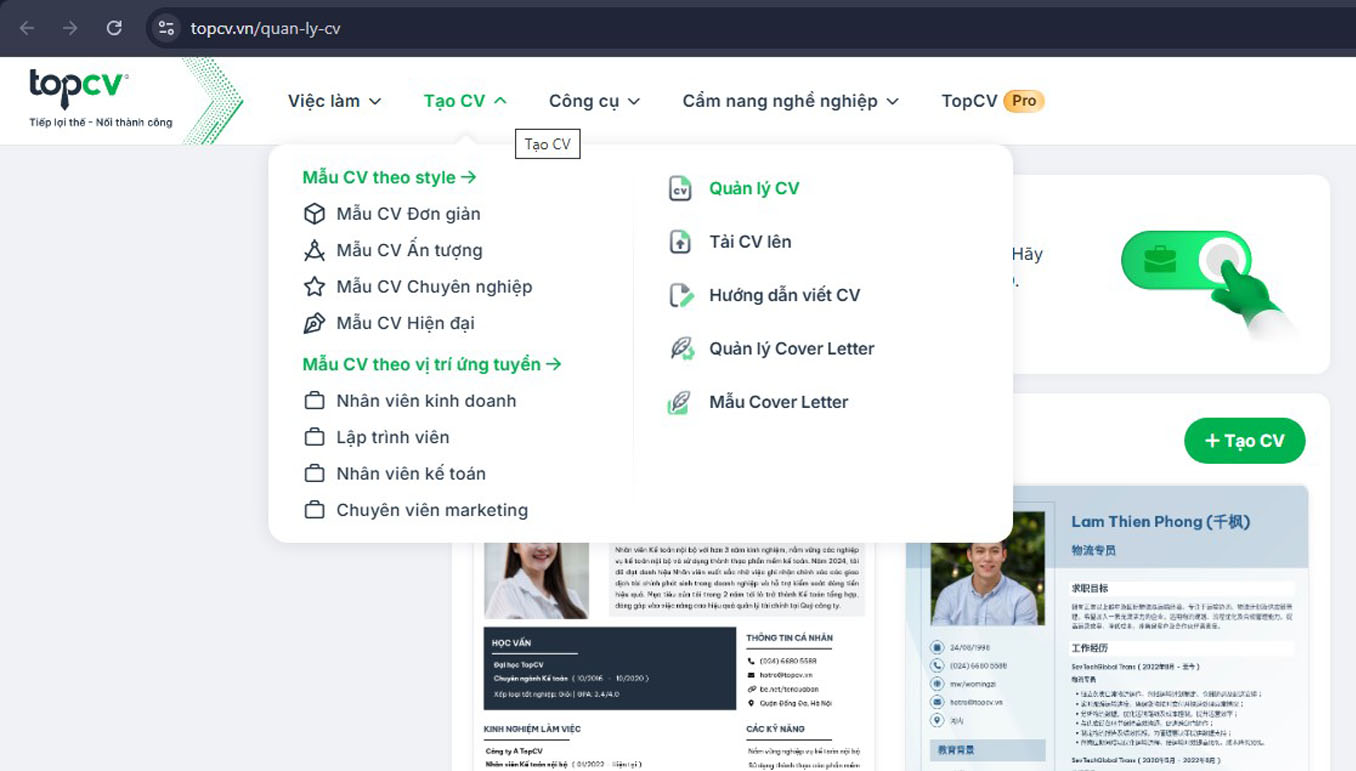Click briefcase icon beside Nhân viên kế toán
Image resolution: width=1356 pixels, height=771 pixels.
(x=314, y=474)
